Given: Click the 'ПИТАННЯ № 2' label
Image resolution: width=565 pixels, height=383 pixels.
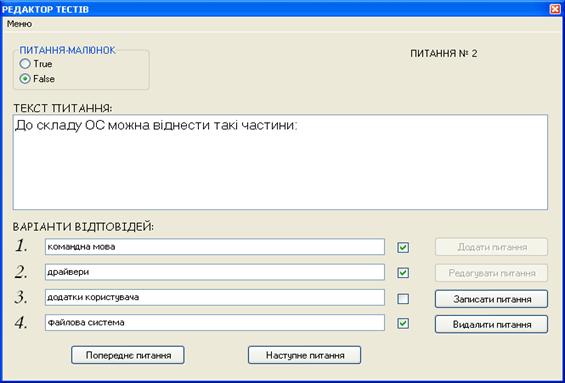Looking at the screenshot, I should (444, 54).
